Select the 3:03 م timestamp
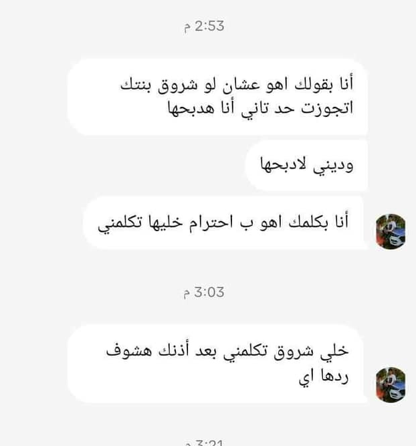 pos(204,292)
